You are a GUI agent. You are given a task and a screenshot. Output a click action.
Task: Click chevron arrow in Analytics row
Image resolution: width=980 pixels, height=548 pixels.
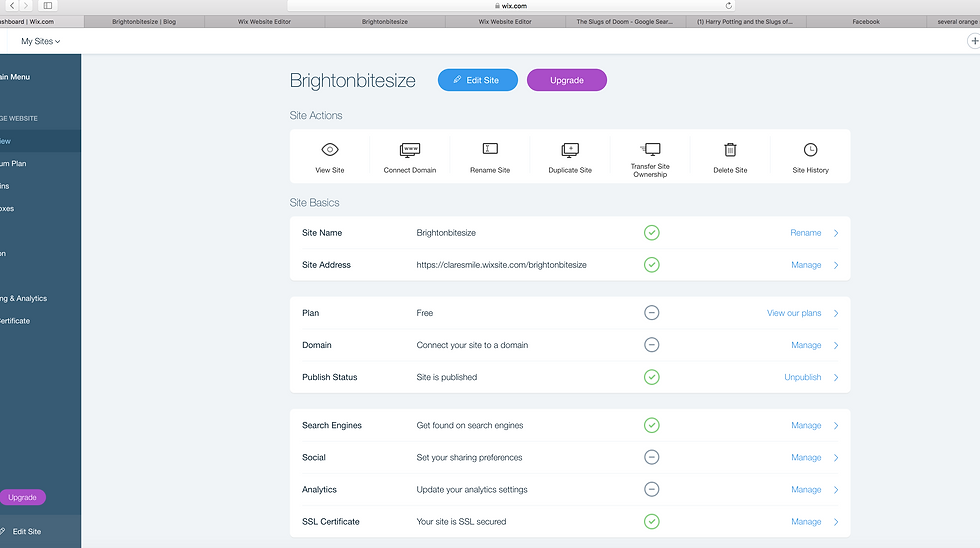836,490
